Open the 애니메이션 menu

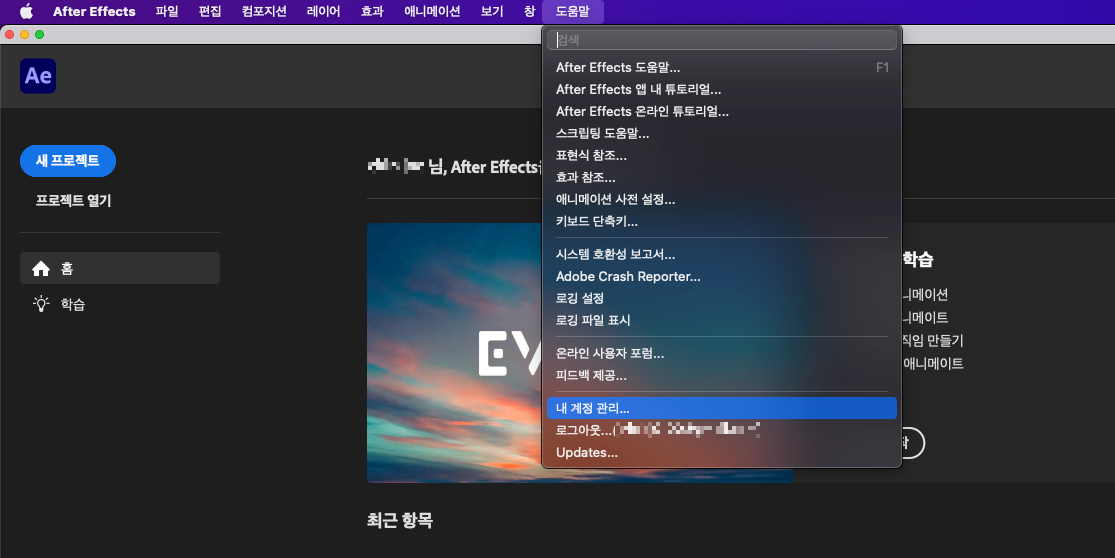pyautogui.click(x=432, y=11)
